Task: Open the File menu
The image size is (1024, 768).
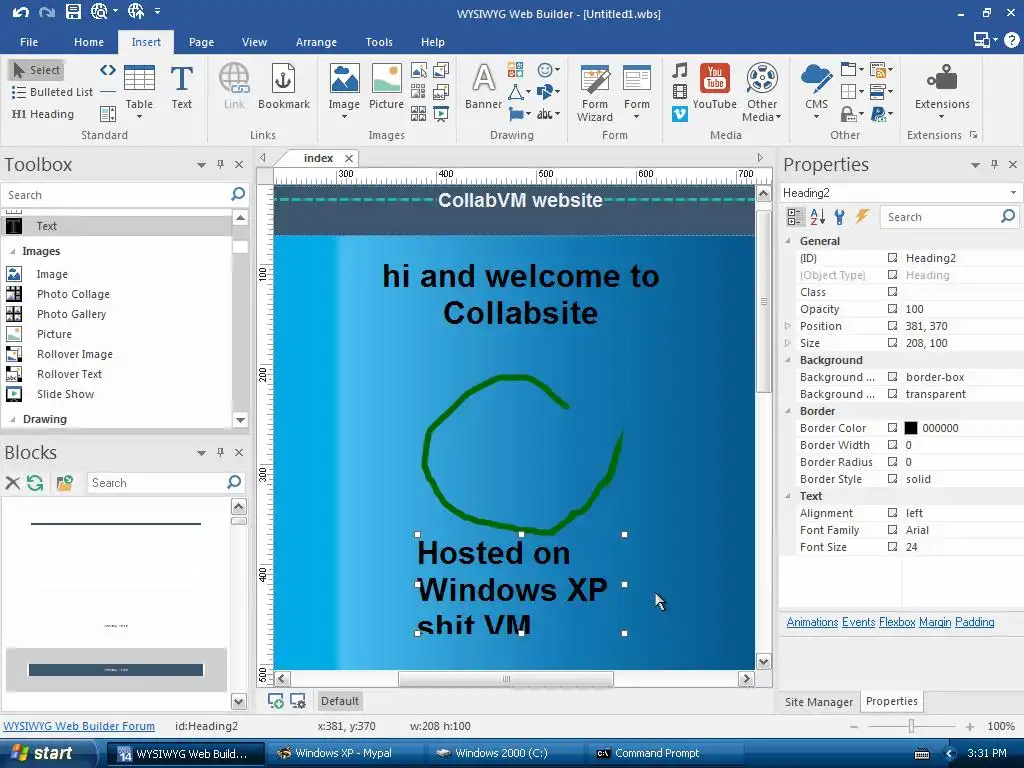Action: pos(29,42)
